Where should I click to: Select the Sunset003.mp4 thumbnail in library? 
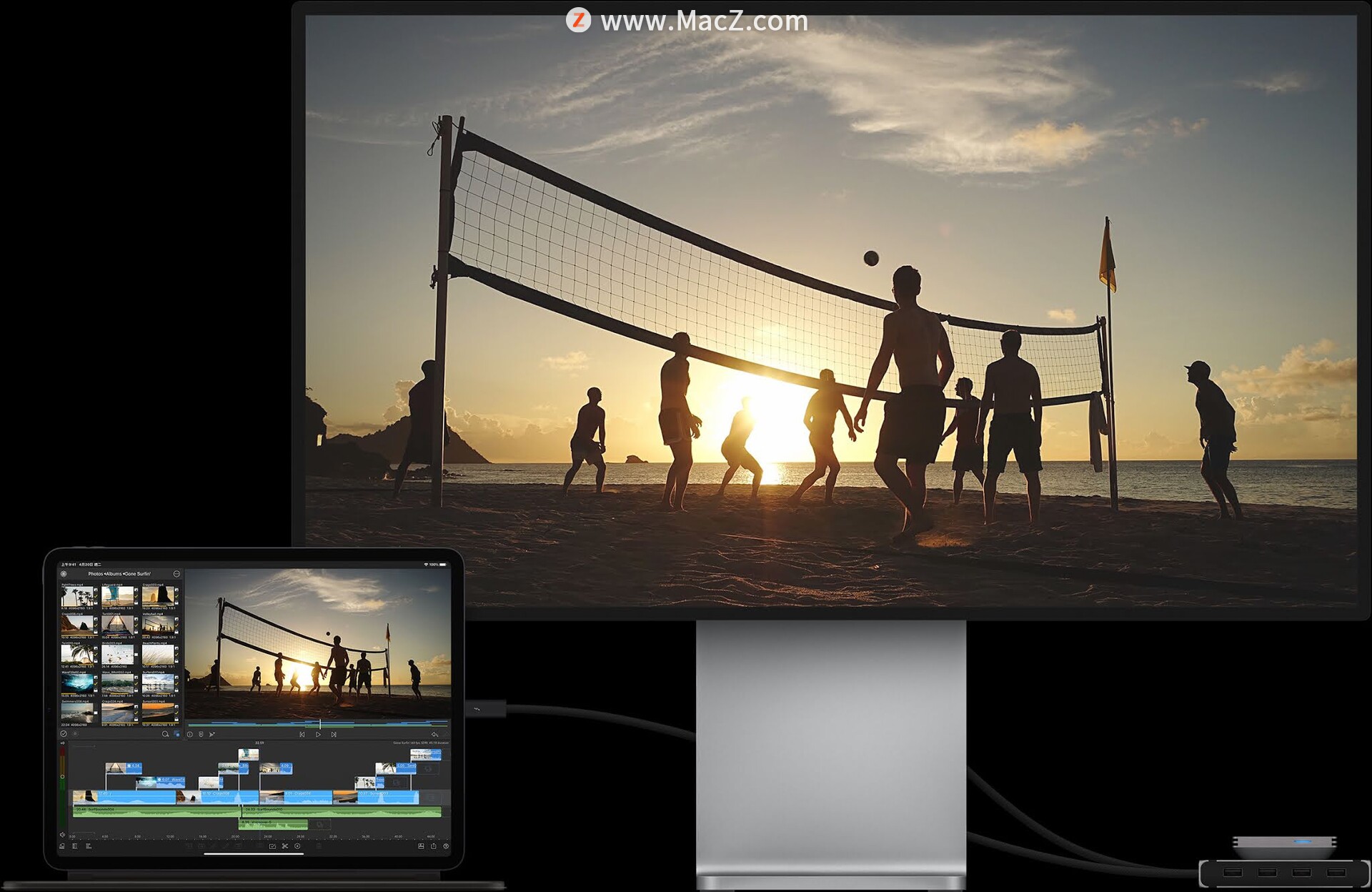tap(159, 713)
